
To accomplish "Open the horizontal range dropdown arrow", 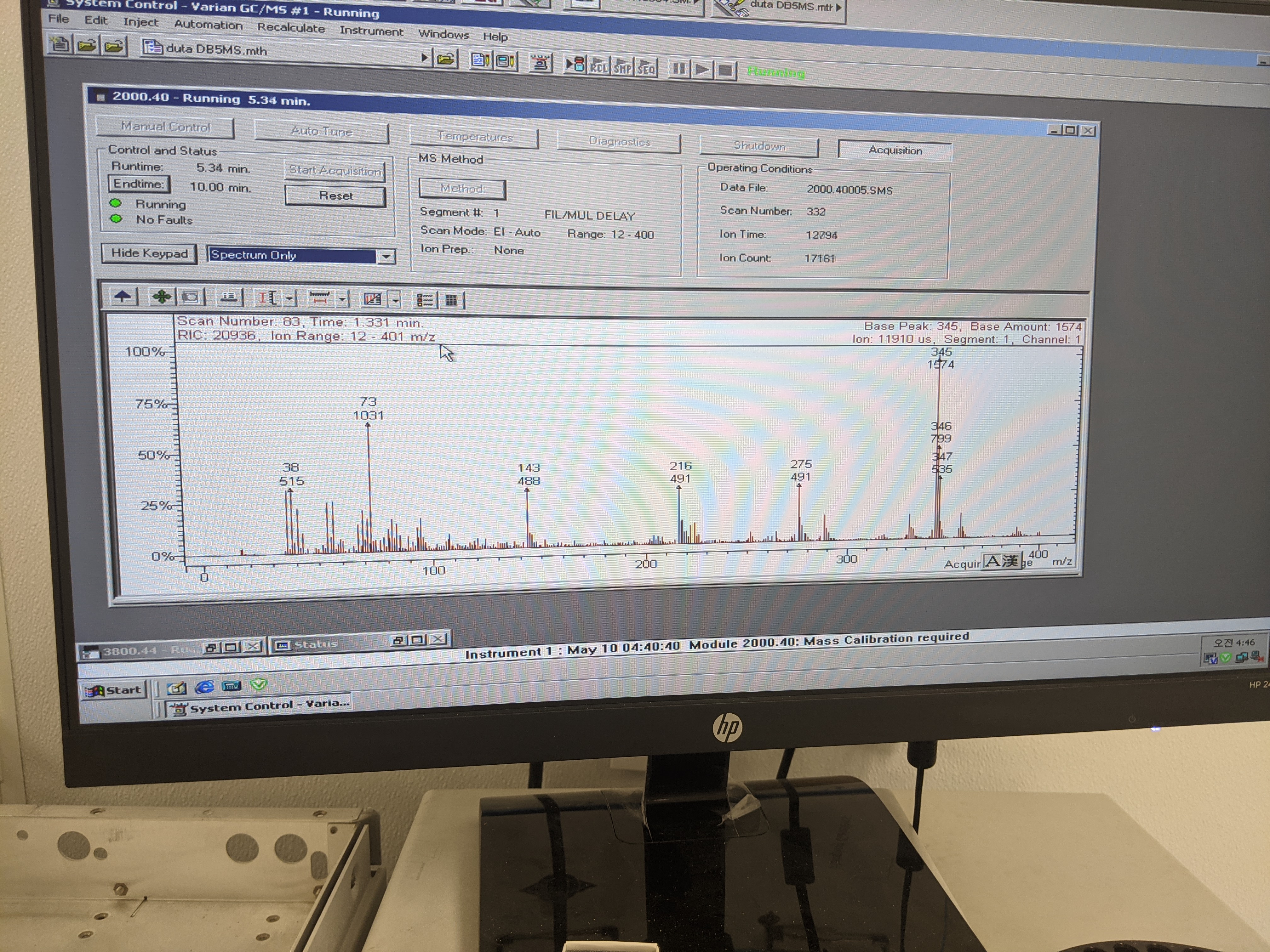I will pyautogui.click(x=342, y=299).
